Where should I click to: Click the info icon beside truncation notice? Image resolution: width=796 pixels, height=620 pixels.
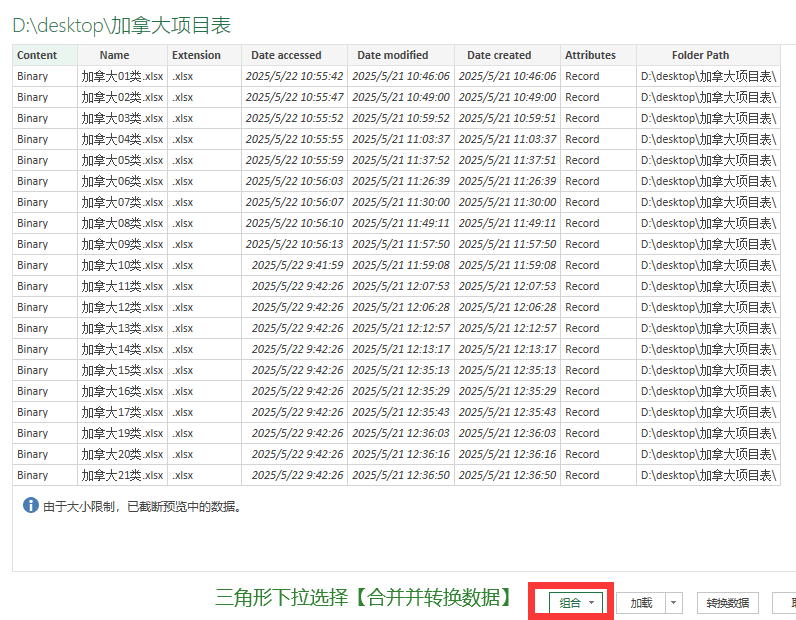pos(30,505)
